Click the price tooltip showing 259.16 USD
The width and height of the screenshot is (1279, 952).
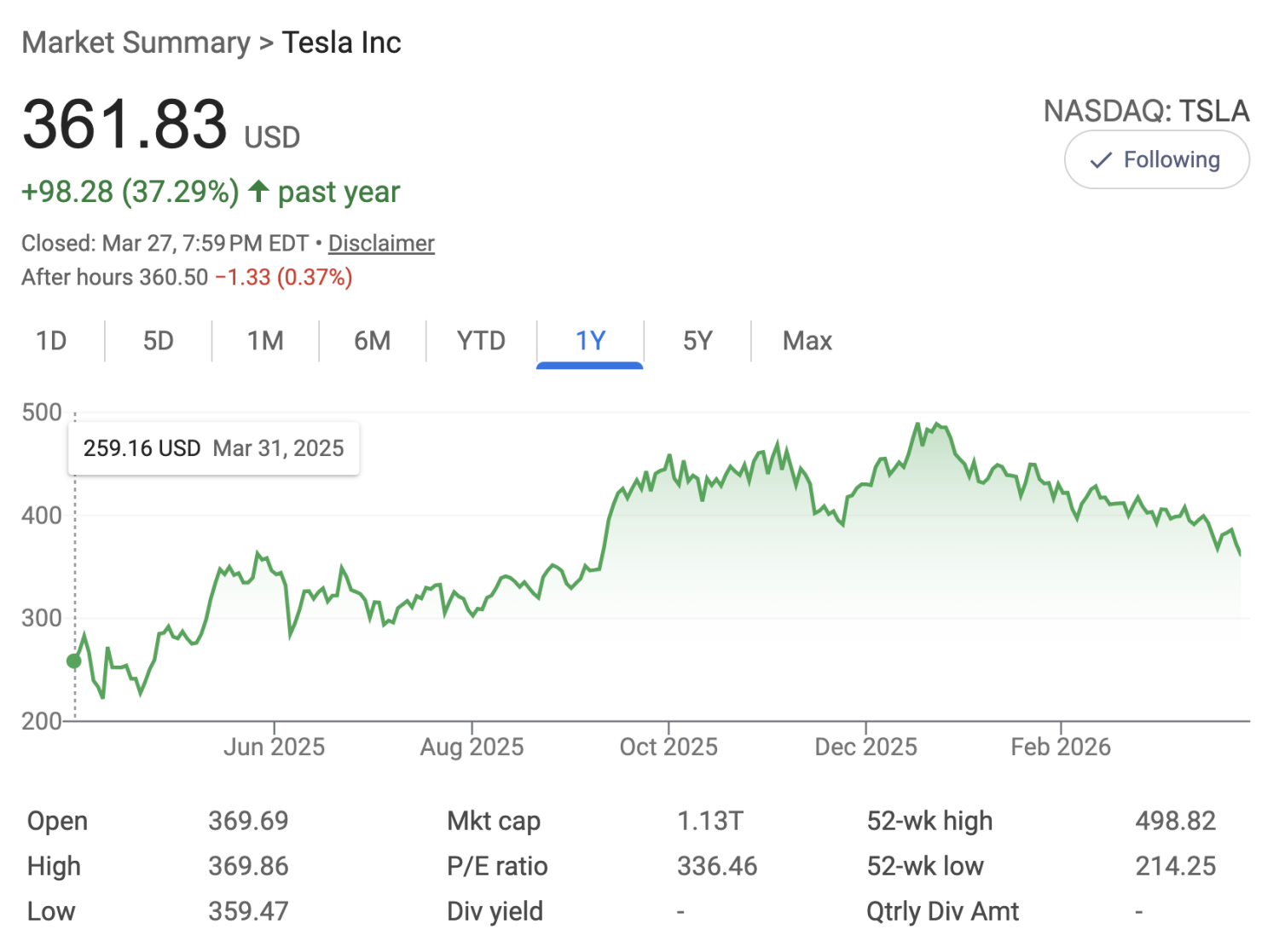click(x=213, y=447)
